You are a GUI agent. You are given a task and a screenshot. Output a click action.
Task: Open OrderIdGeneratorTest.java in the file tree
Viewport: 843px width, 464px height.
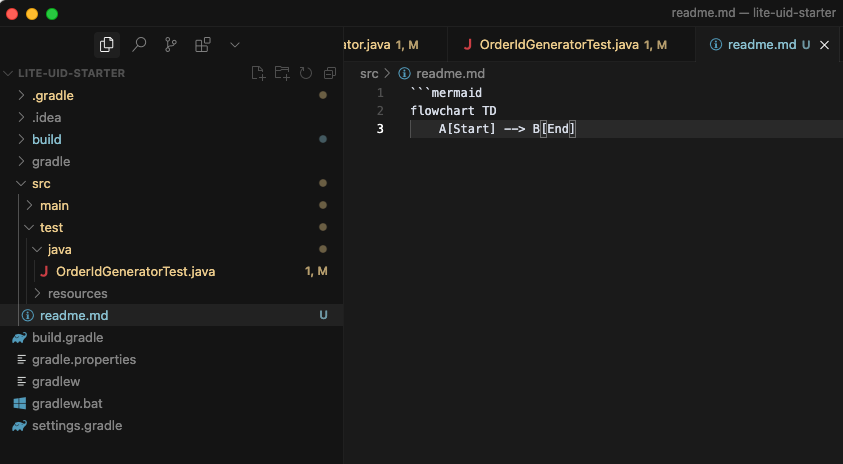tap(135, 272)
